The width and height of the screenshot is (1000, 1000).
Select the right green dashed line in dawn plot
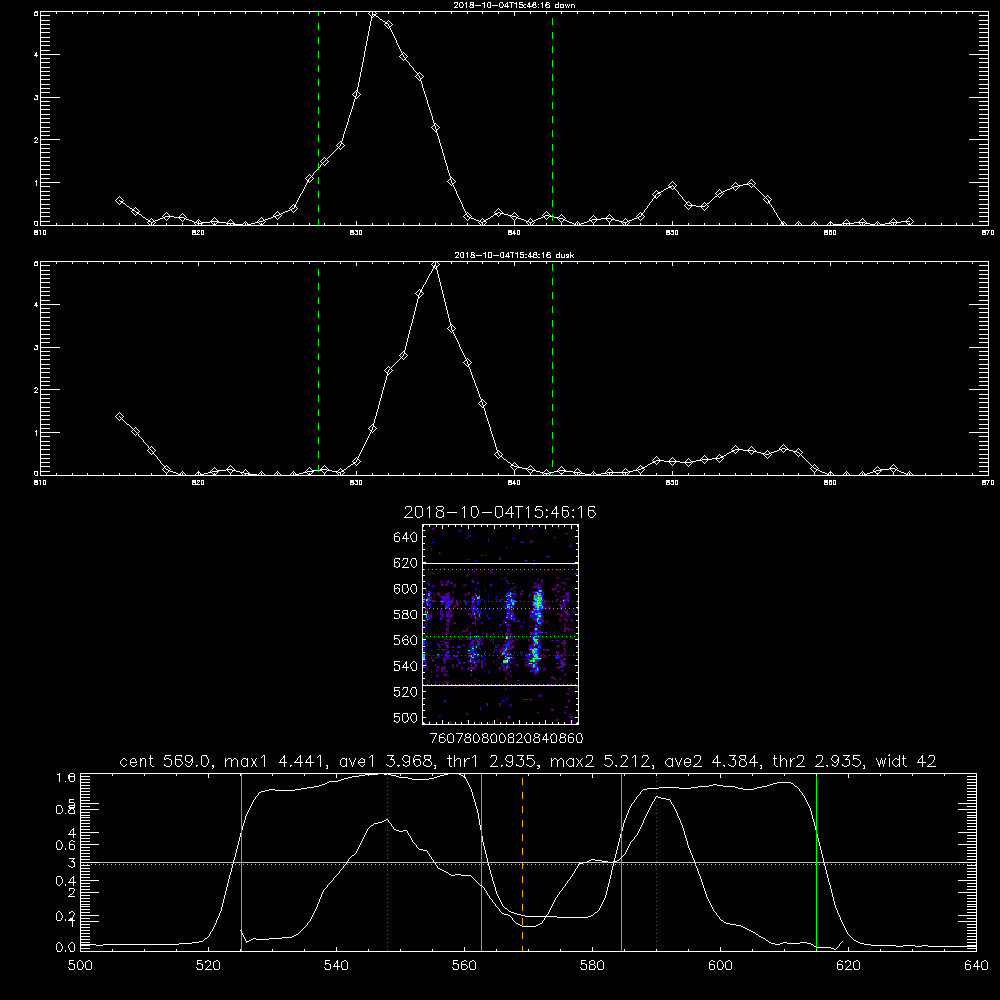coord(552,118)
